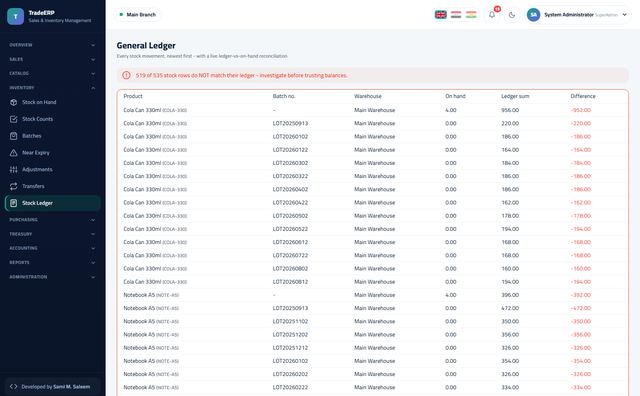Select batch LOT20260422 cell

click(290, 202)
